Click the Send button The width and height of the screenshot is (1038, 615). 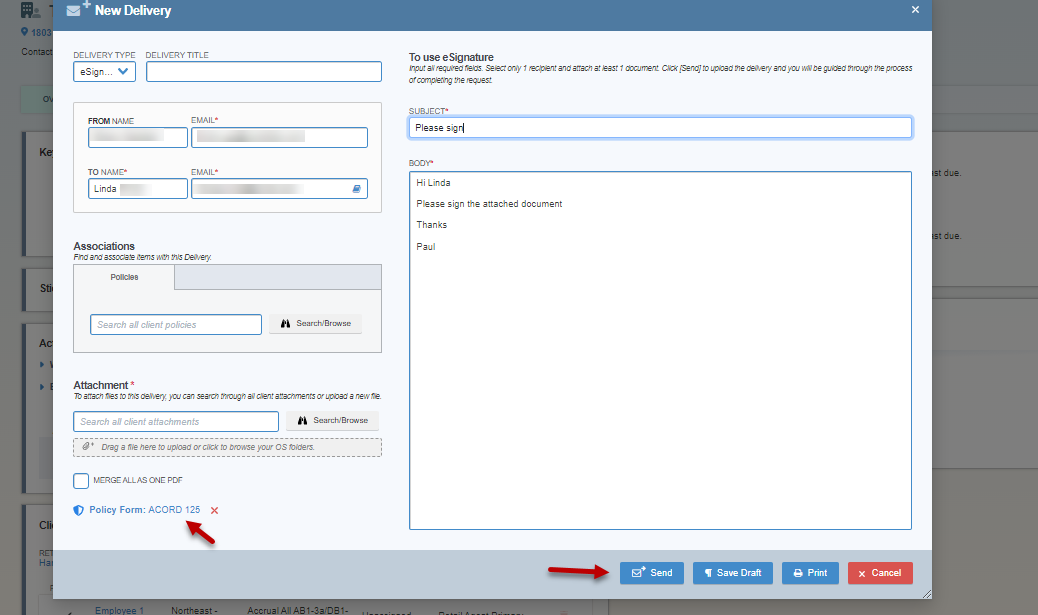(x=651, y=572)
